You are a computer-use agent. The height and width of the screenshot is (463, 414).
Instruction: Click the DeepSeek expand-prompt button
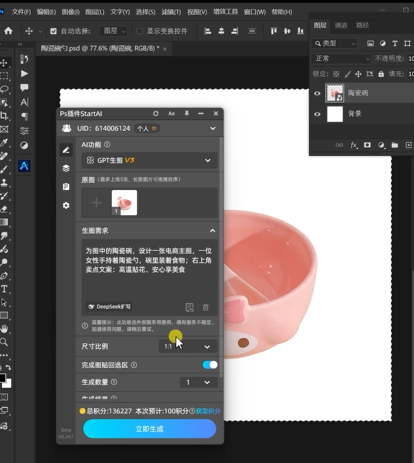pos(109,307)
